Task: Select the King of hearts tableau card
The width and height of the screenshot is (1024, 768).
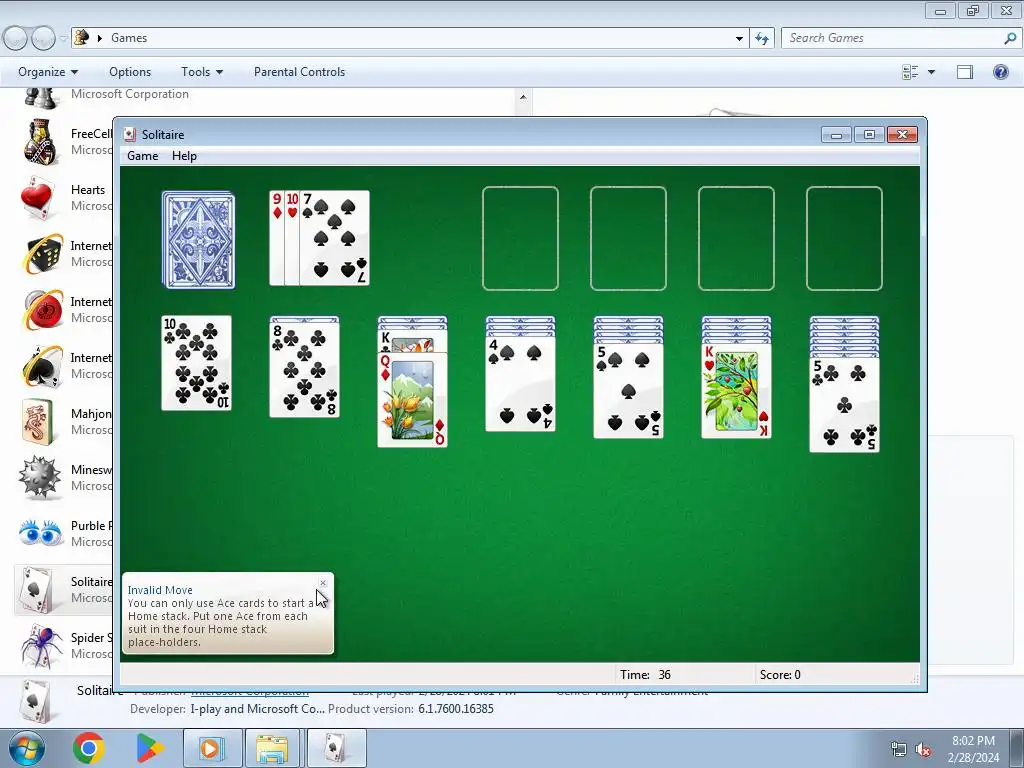Action: click(737, 391)
